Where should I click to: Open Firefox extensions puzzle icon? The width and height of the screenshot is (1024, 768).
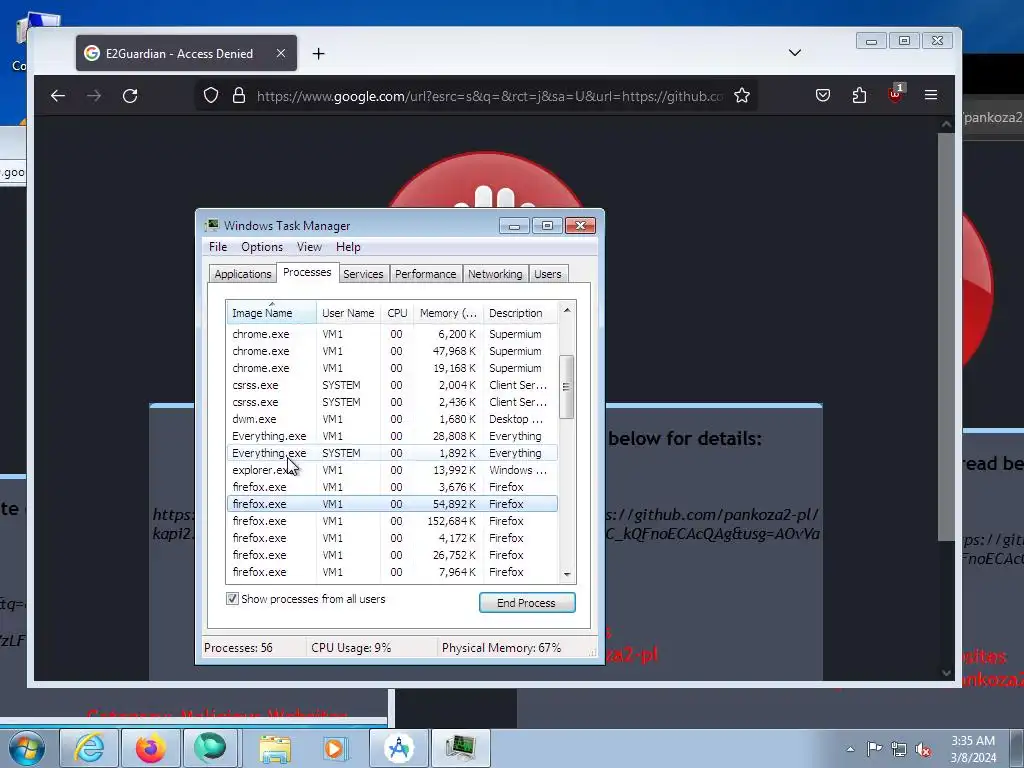859,95
